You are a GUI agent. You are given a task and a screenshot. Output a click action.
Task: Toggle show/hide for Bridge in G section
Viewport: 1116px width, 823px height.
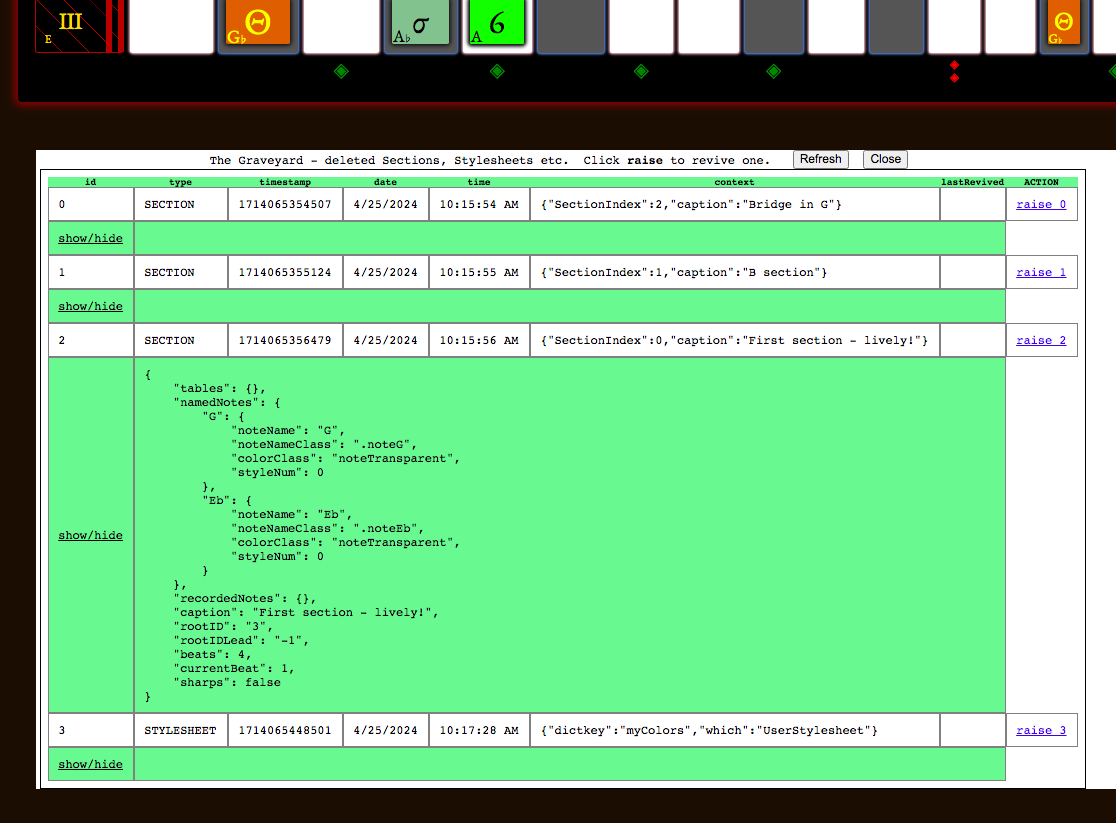[x=90, y=238]
